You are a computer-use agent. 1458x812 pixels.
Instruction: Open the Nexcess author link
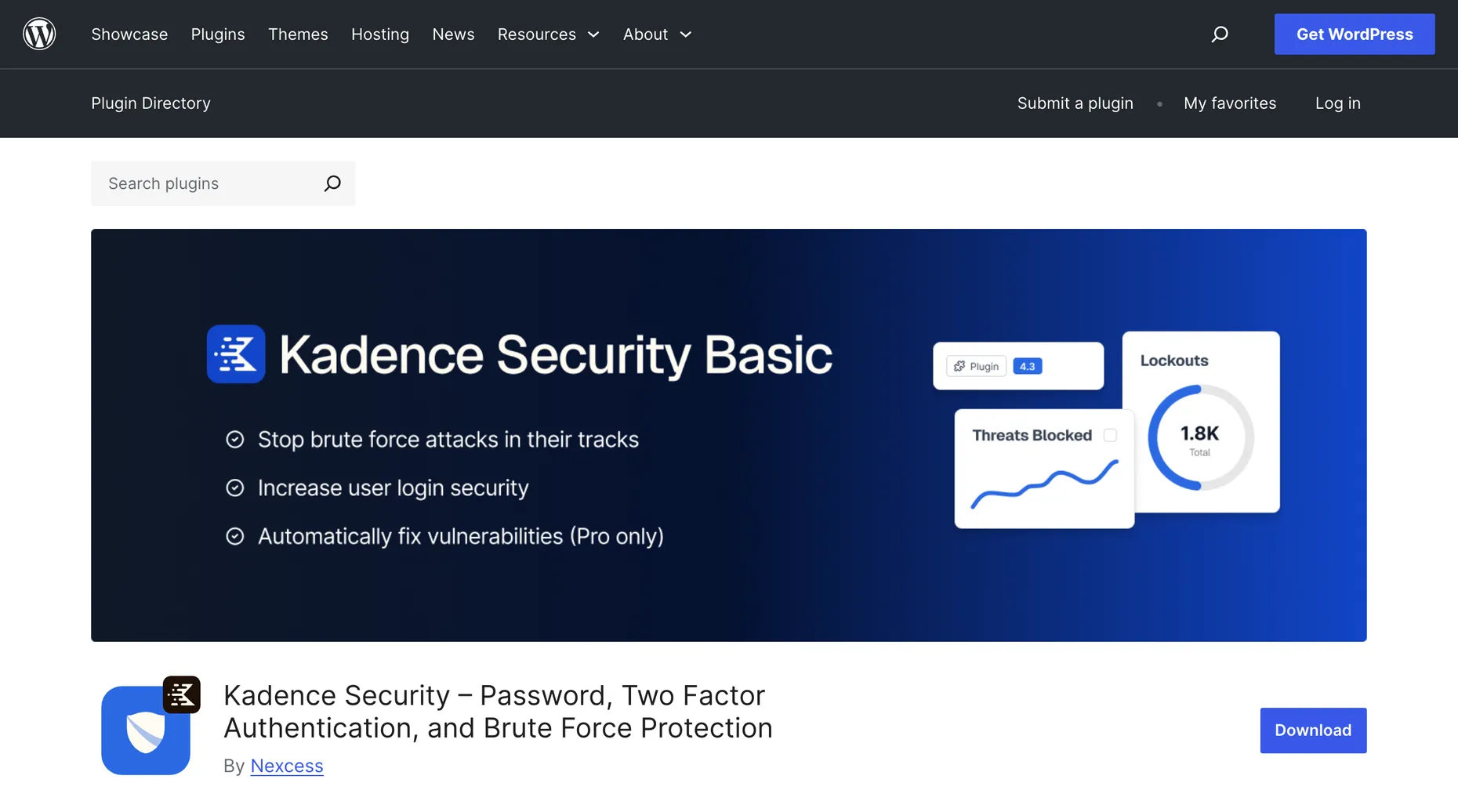[287, 766]
